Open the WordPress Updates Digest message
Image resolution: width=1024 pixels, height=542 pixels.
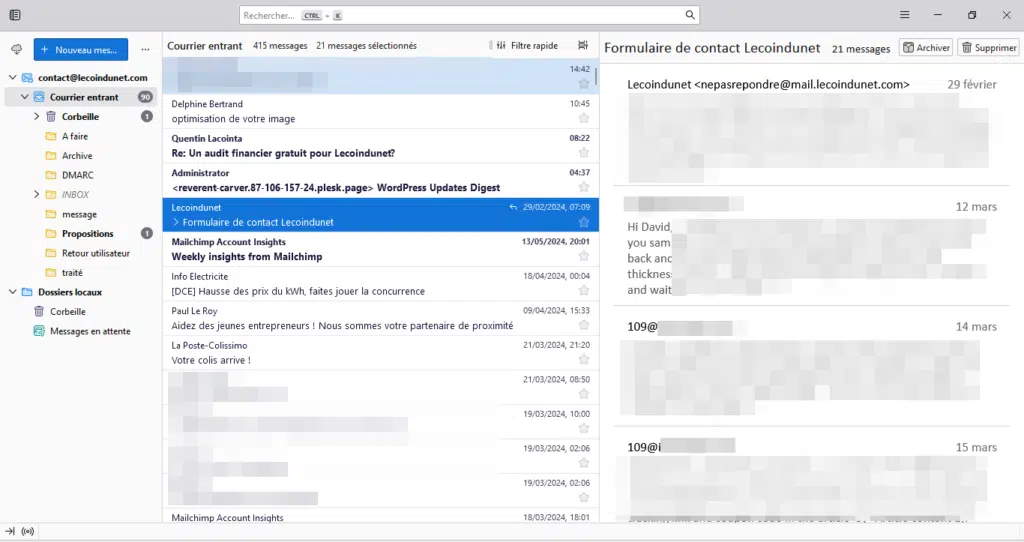pyautogui.click(x=380, y=180)
